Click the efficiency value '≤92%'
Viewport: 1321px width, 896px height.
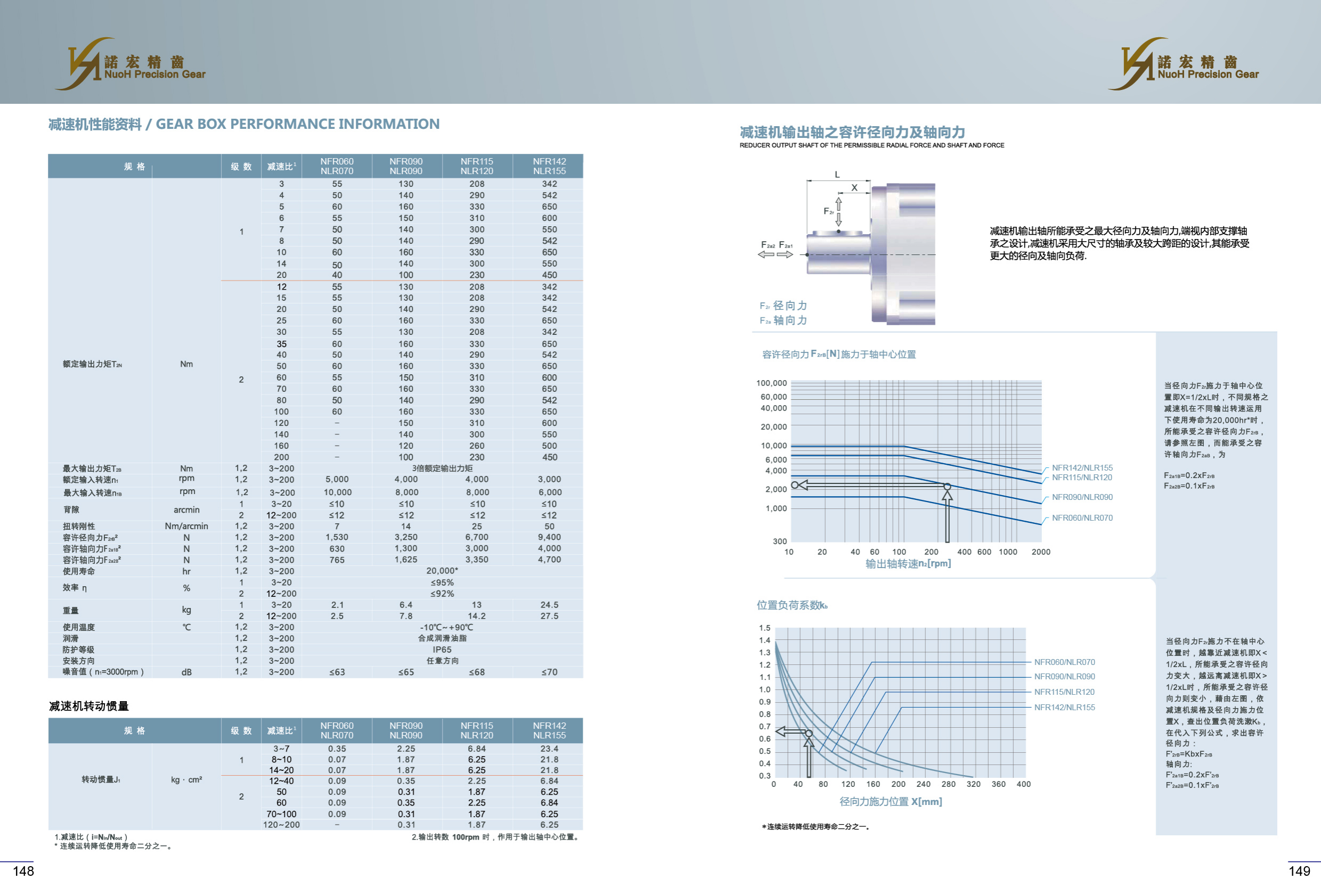coord(442,594)
